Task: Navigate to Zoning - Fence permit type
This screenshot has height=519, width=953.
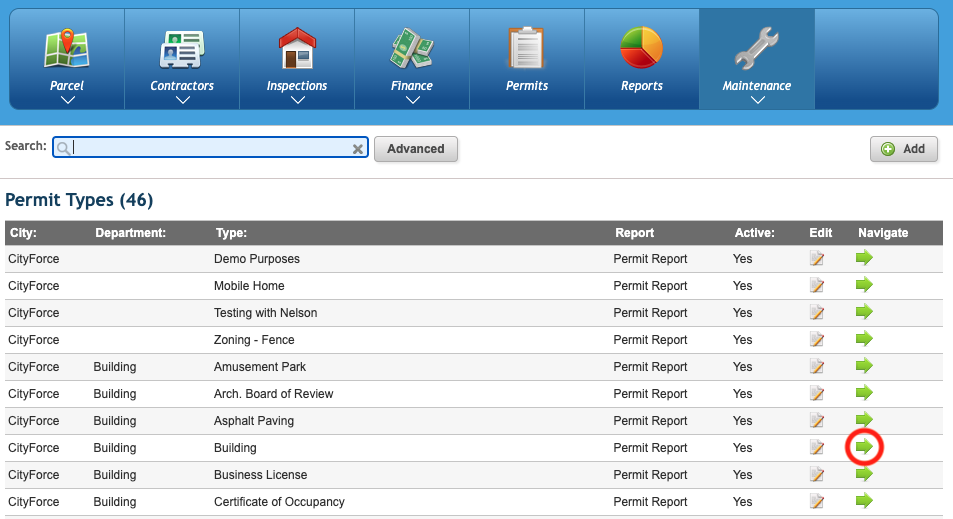Action: (x=864, y=339)
